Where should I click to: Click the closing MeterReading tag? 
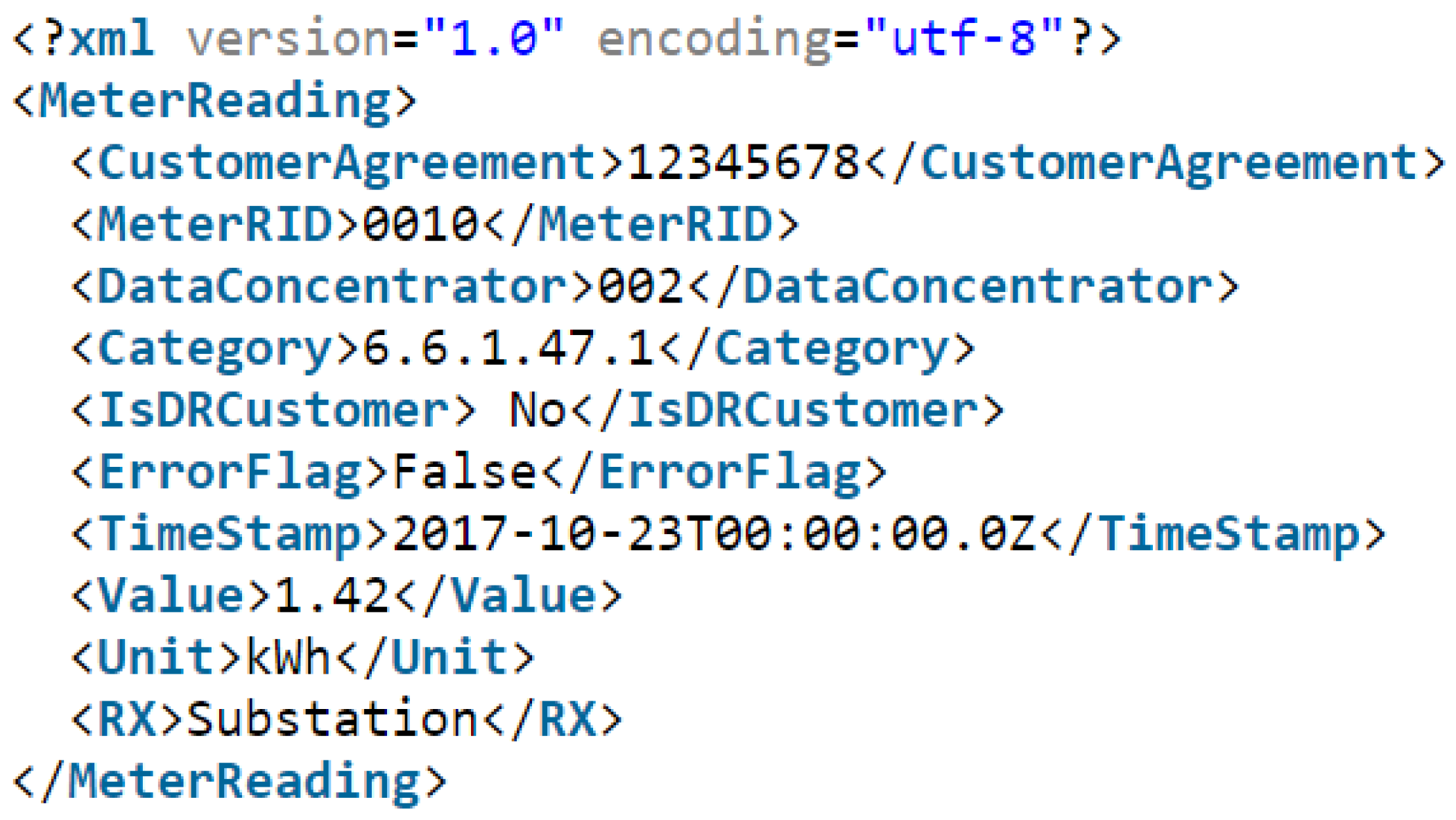[230, 782]
